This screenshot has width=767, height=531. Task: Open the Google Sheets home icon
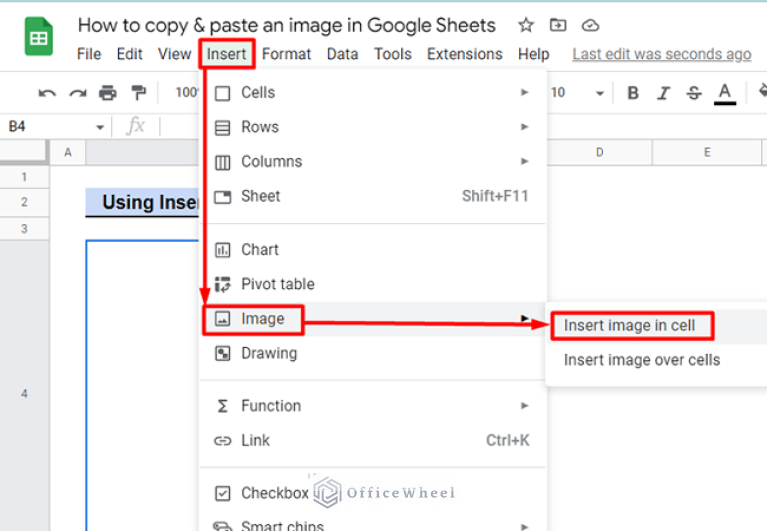point(38,38)
